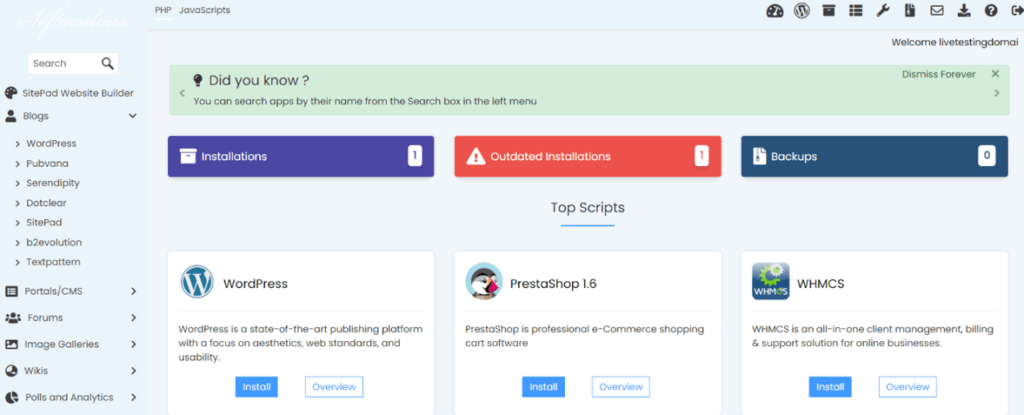1024x415 pixels.
Task: Open help via the question mark icon
Action: [991, 10]
